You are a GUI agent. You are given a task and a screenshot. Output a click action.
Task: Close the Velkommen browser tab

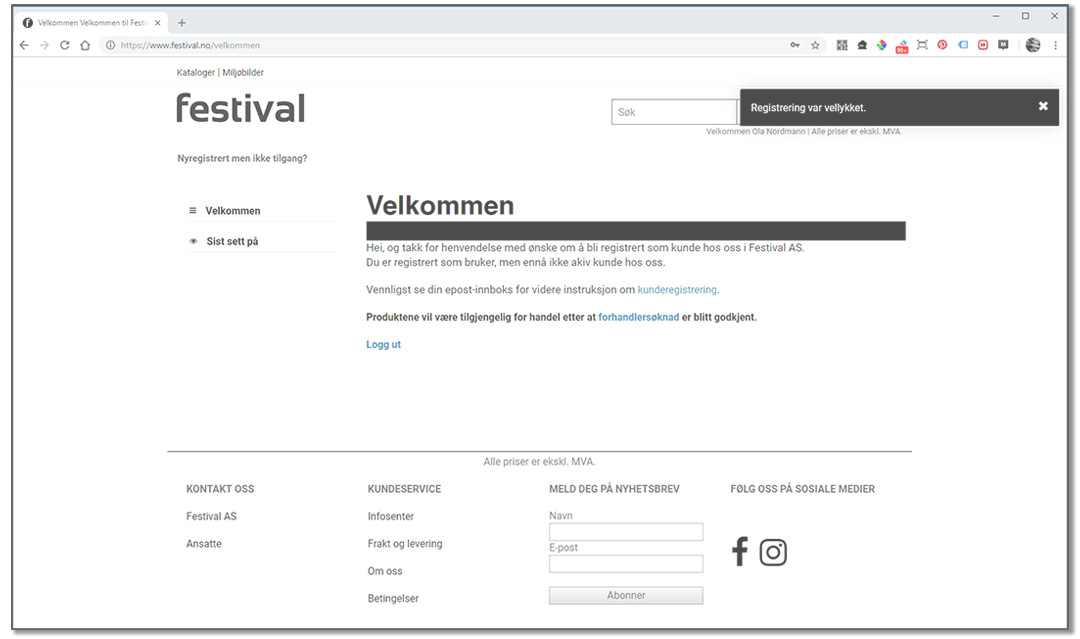click(157, 23)
